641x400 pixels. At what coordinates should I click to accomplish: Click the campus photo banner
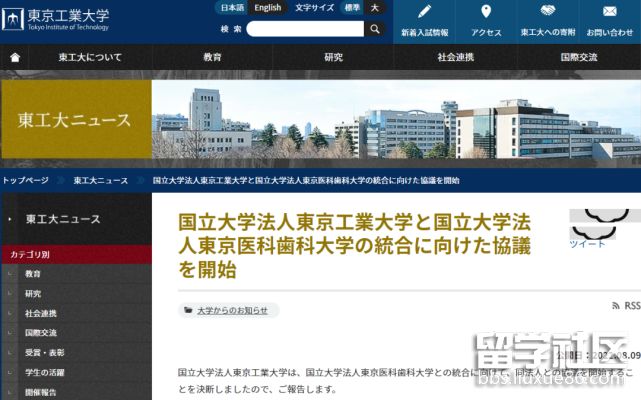tap(396, 119)
